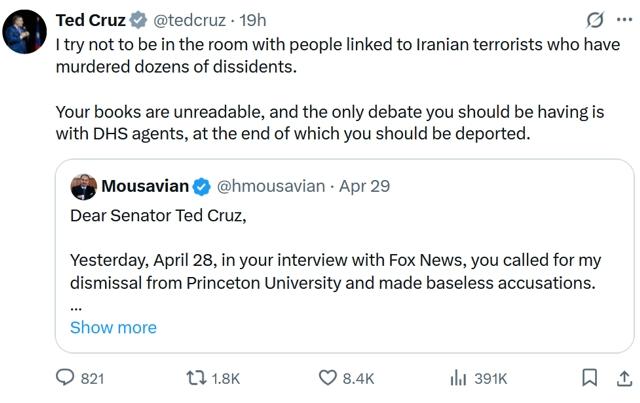
Task: Click the Mousavian display name
Action: [x=145, y=186]
